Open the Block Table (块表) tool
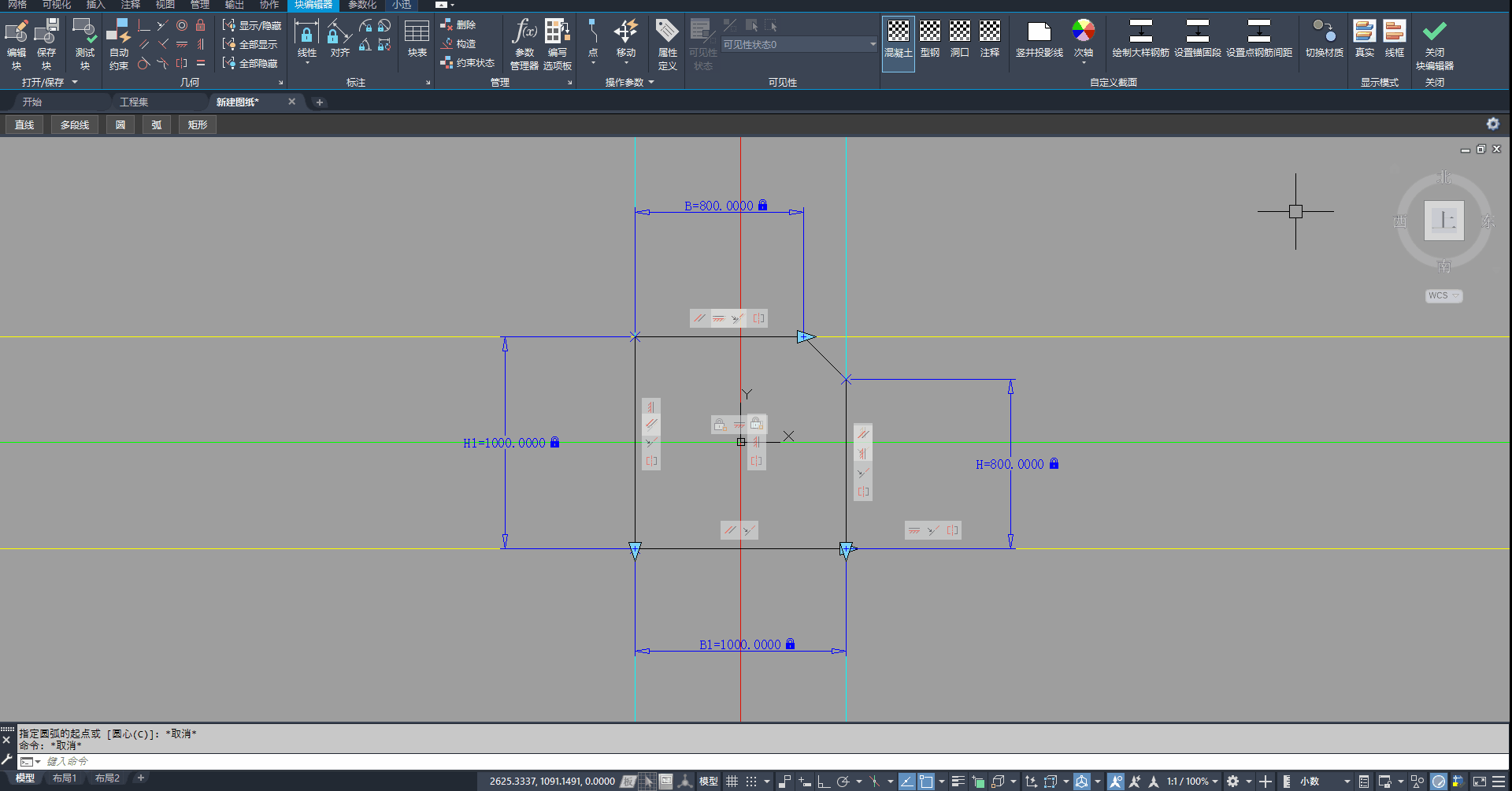This screenshot has width=1512, height=791. 417,39
